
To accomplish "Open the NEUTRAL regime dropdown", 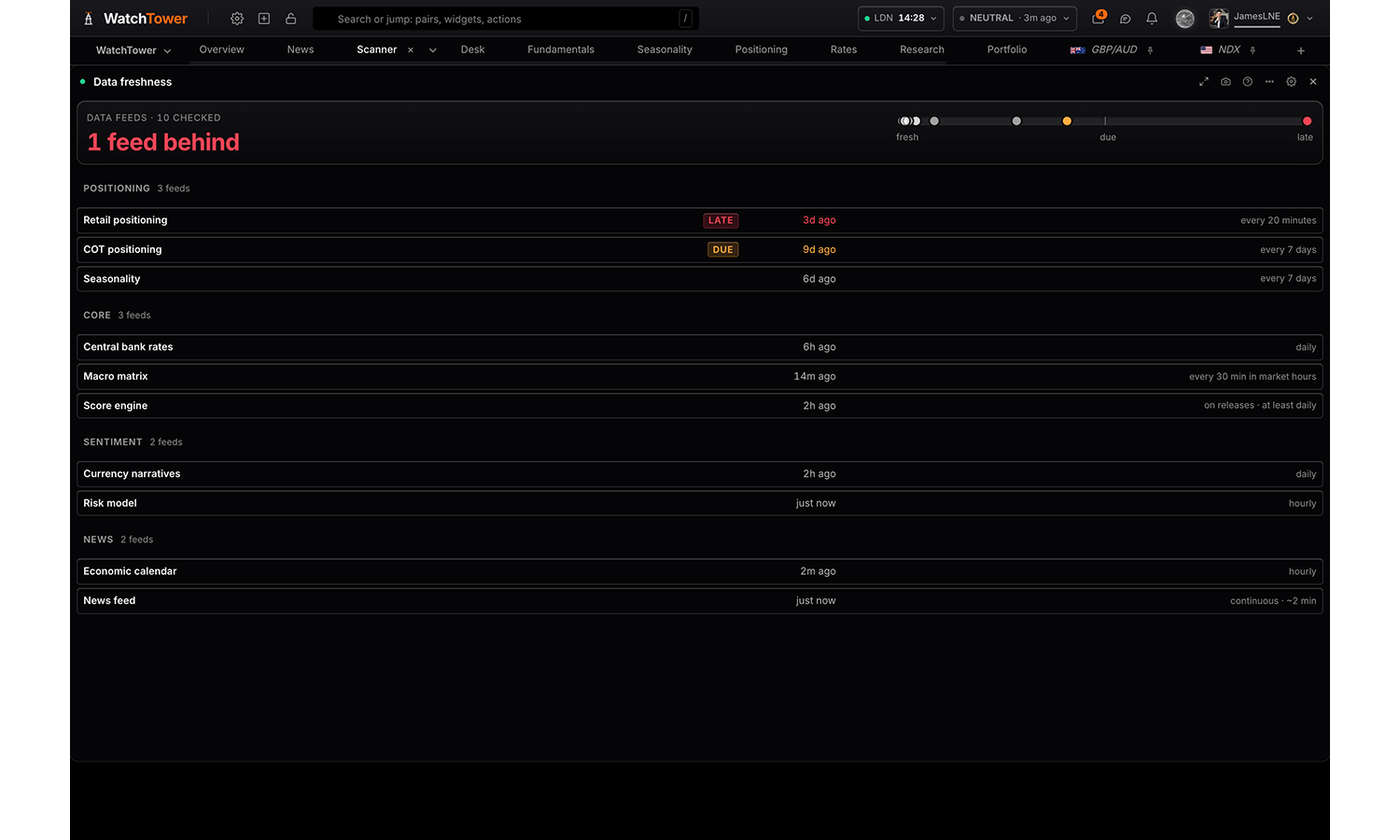I will click(x=1015, y=19).
